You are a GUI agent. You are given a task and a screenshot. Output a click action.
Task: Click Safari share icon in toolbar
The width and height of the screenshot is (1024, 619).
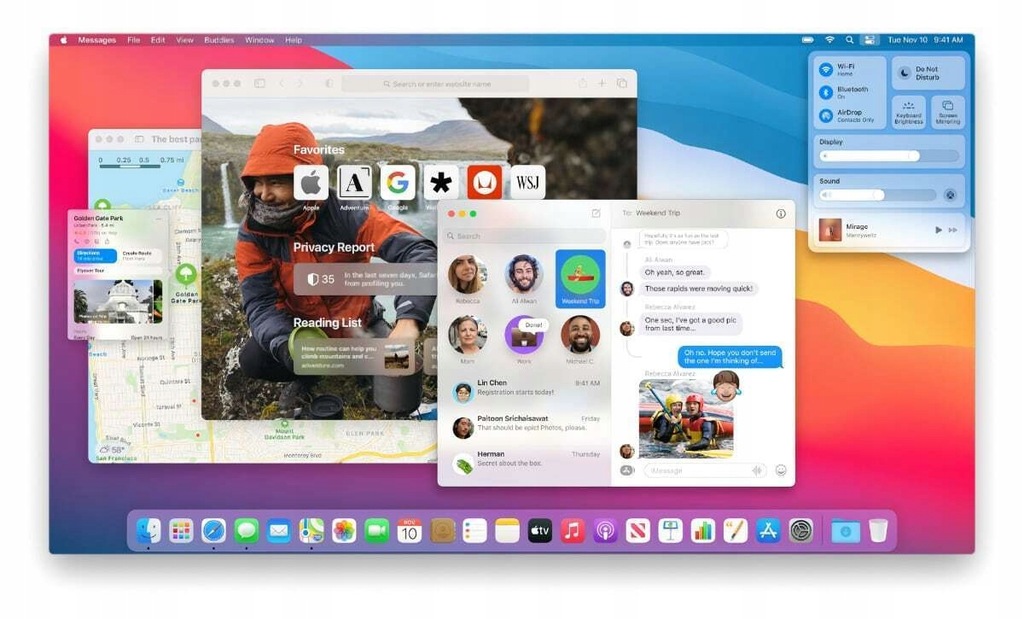[x=583, y=84]
